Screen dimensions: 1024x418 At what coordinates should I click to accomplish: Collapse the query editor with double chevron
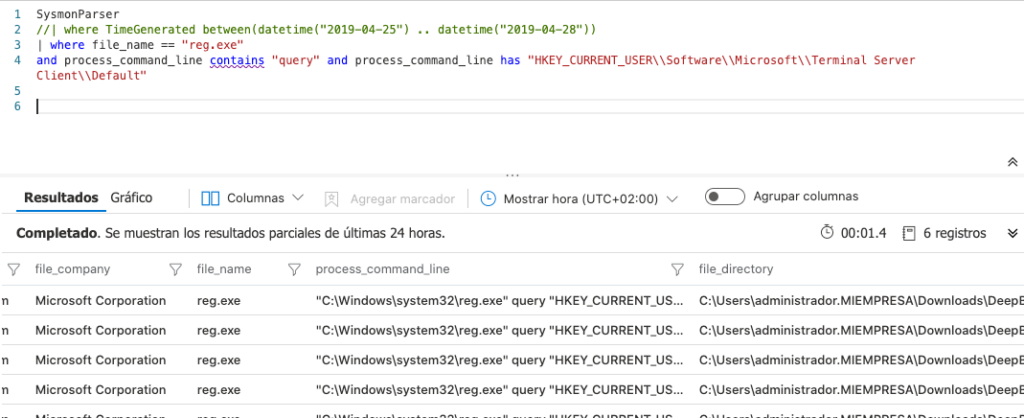click(1012, 162)
